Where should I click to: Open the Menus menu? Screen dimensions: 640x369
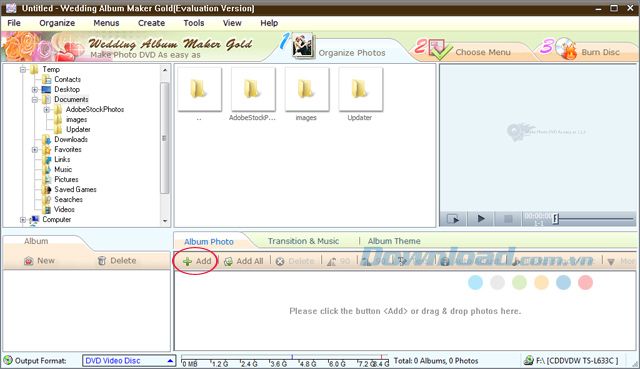tap(106, 23)
